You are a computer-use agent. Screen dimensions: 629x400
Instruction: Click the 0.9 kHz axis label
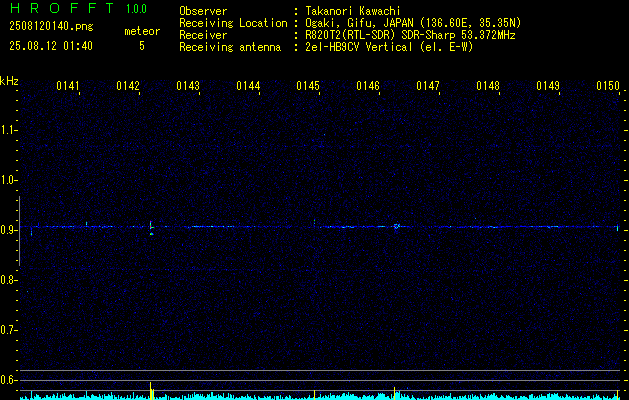coord(9,230)
